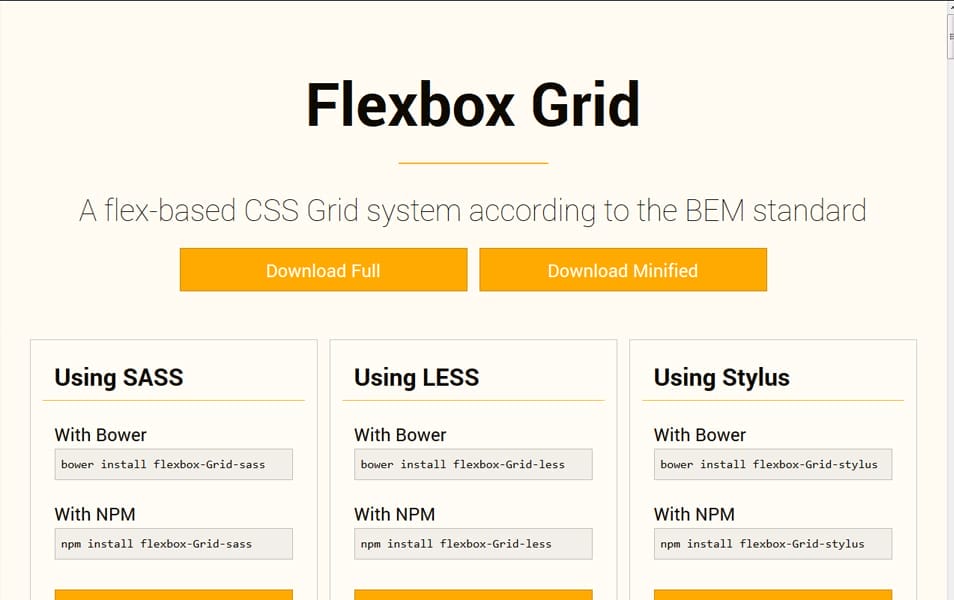Click the Flexbox Grid page title
Screen dimensions: 954x600
click(473, 105)
